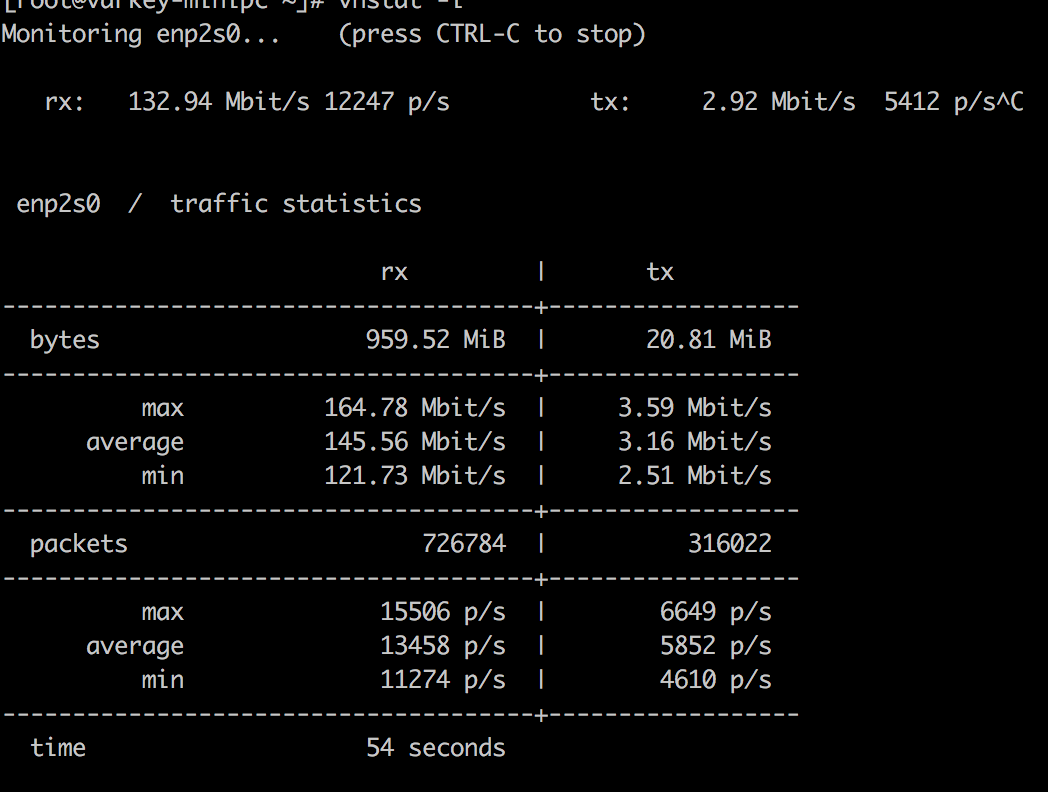Click the average tx 5852 p/s value

pos(715,646)
